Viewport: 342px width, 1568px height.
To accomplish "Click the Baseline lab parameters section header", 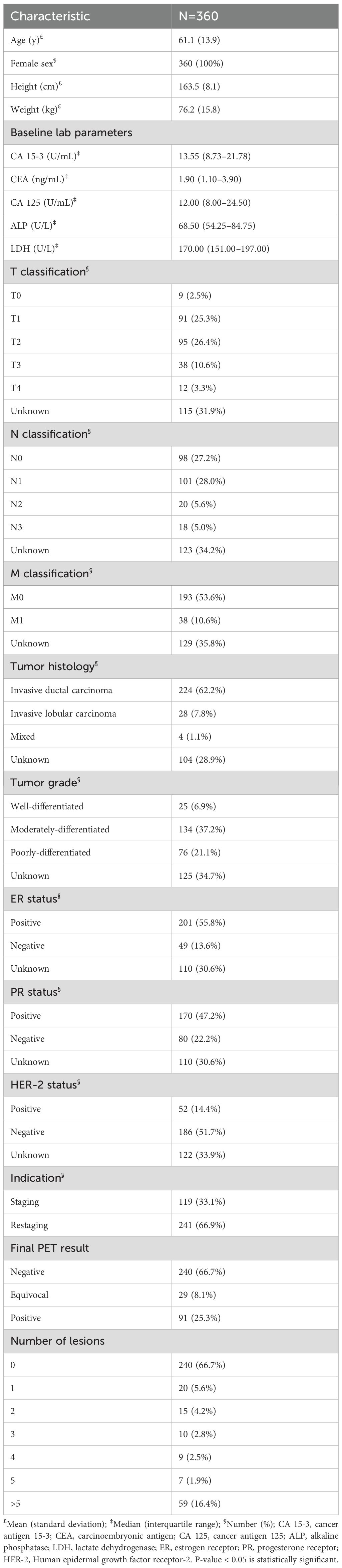I will 71,133.
